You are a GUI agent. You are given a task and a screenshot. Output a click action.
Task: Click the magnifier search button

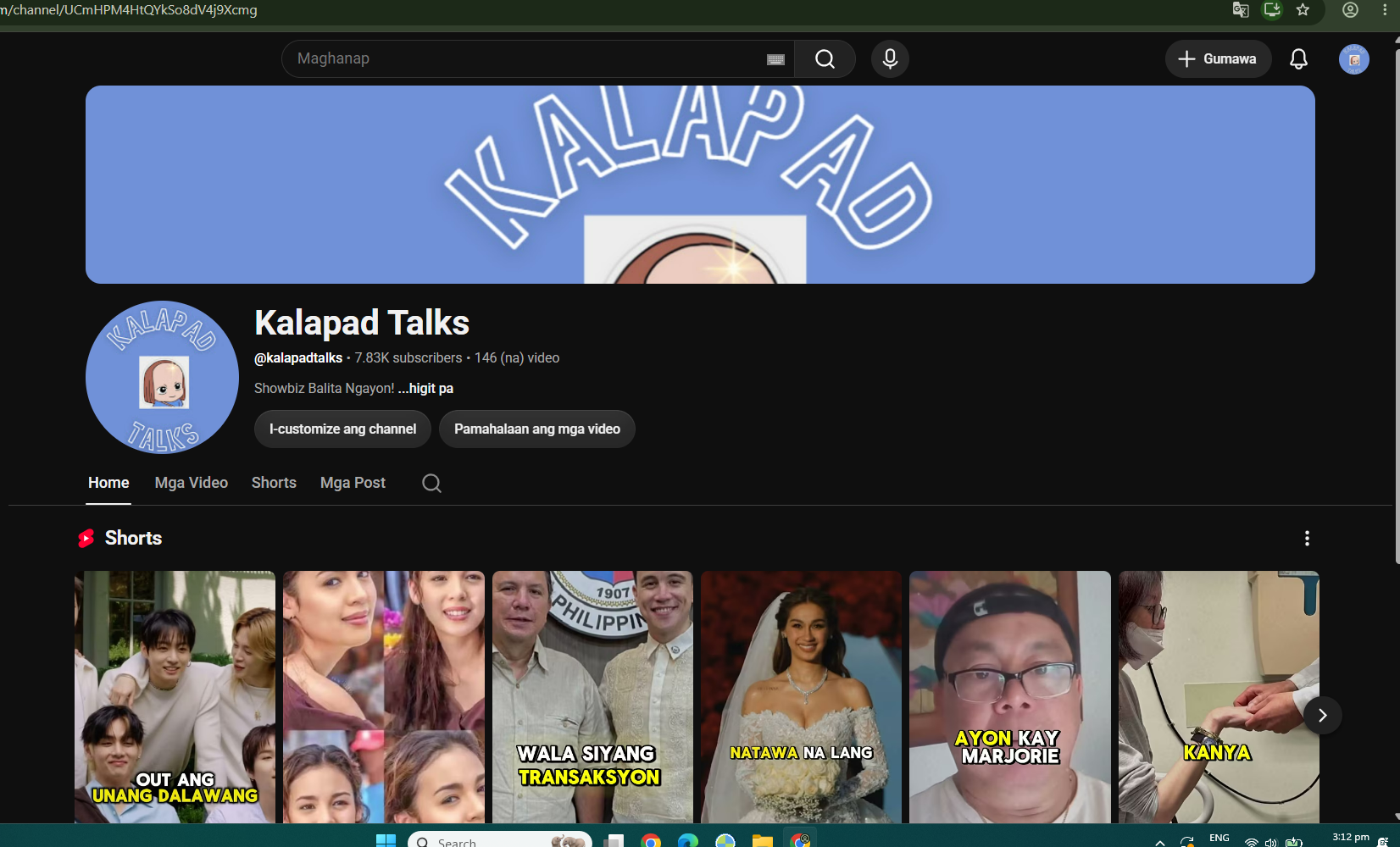click(825, 59)
